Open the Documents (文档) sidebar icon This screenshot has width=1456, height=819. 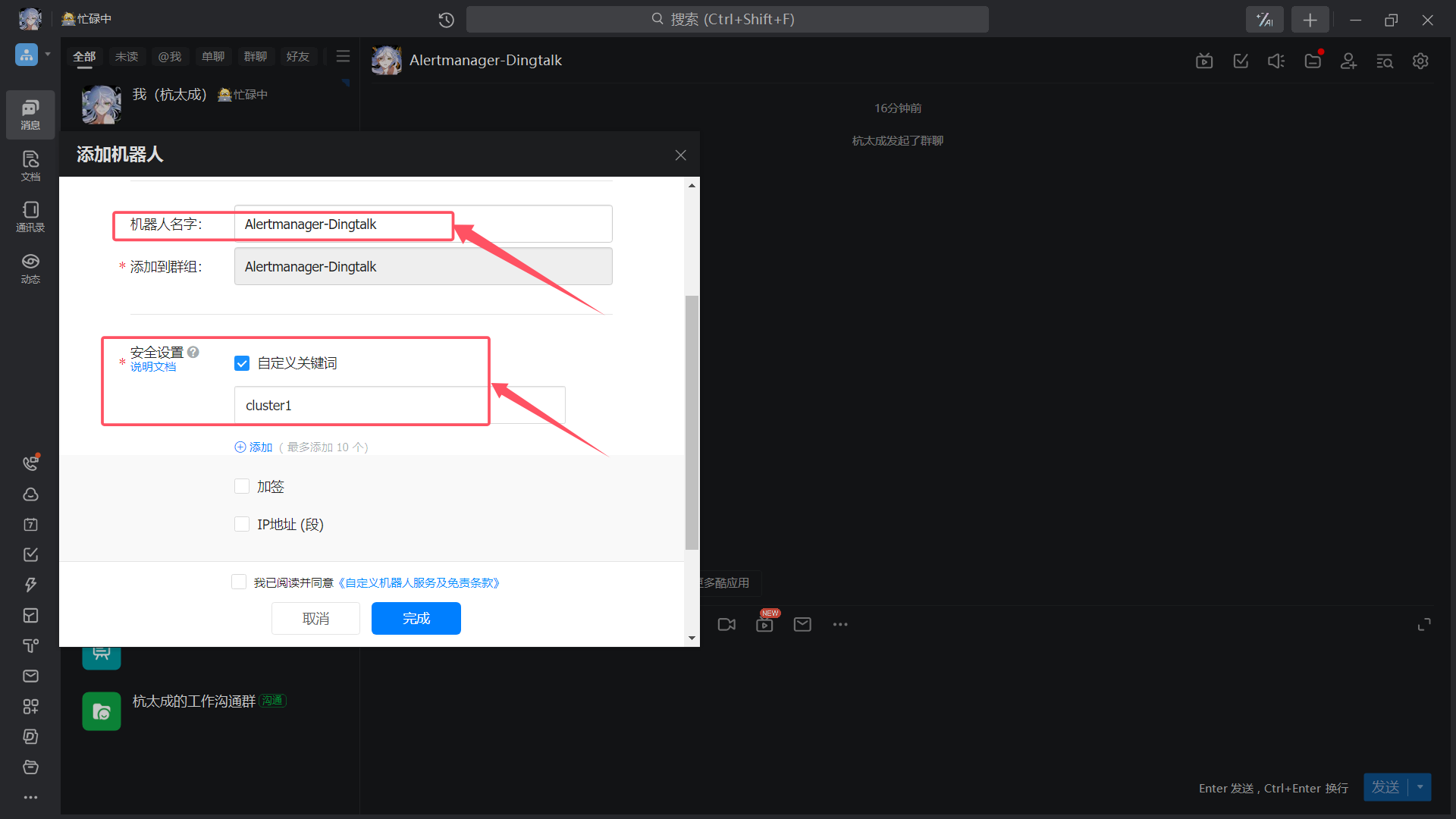(x=30, y=165)
